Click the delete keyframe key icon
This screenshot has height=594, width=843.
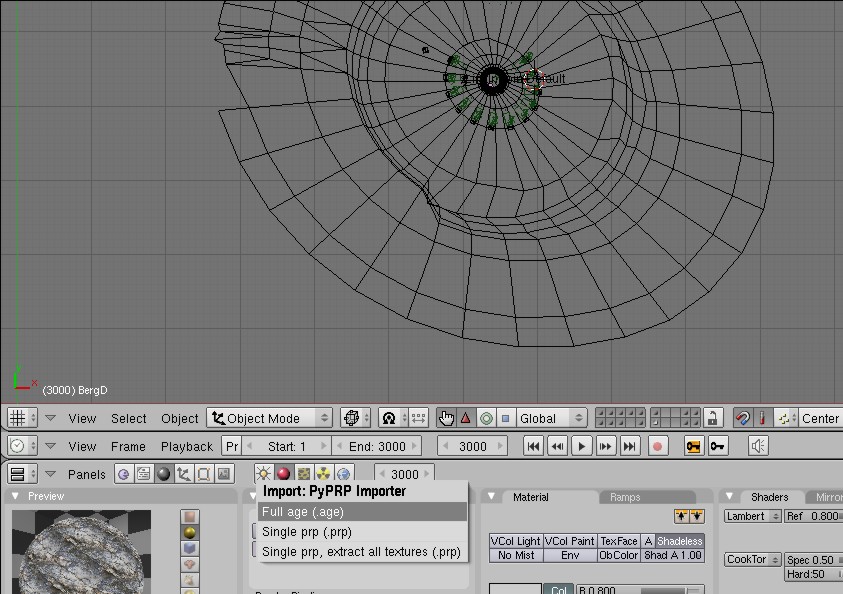[718, 446]
